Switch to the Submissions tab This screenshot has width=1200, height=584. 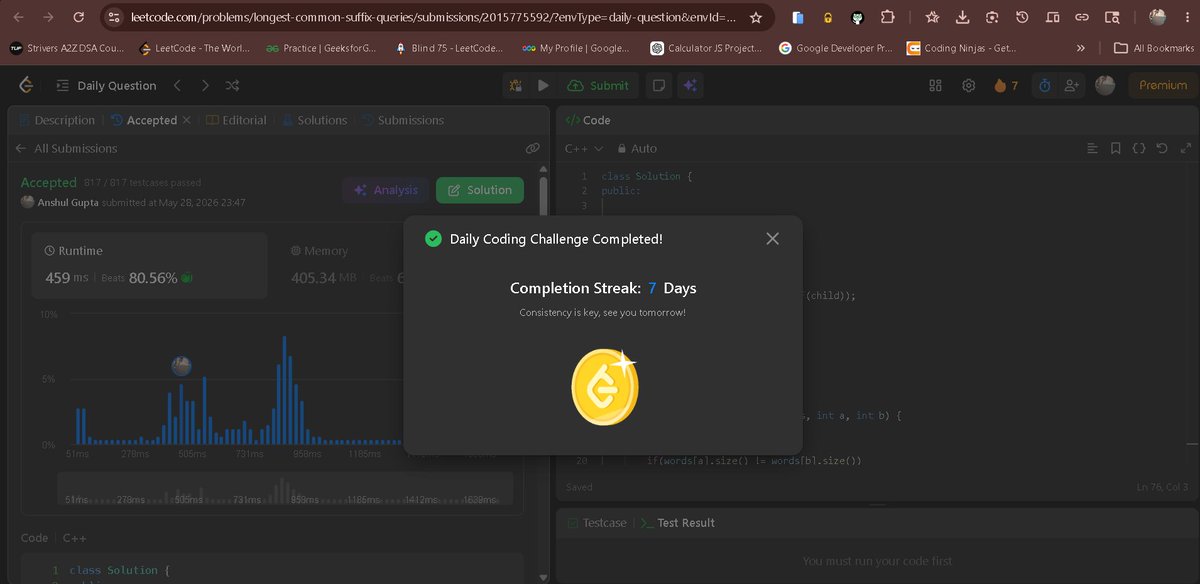(x=402, y=120)
